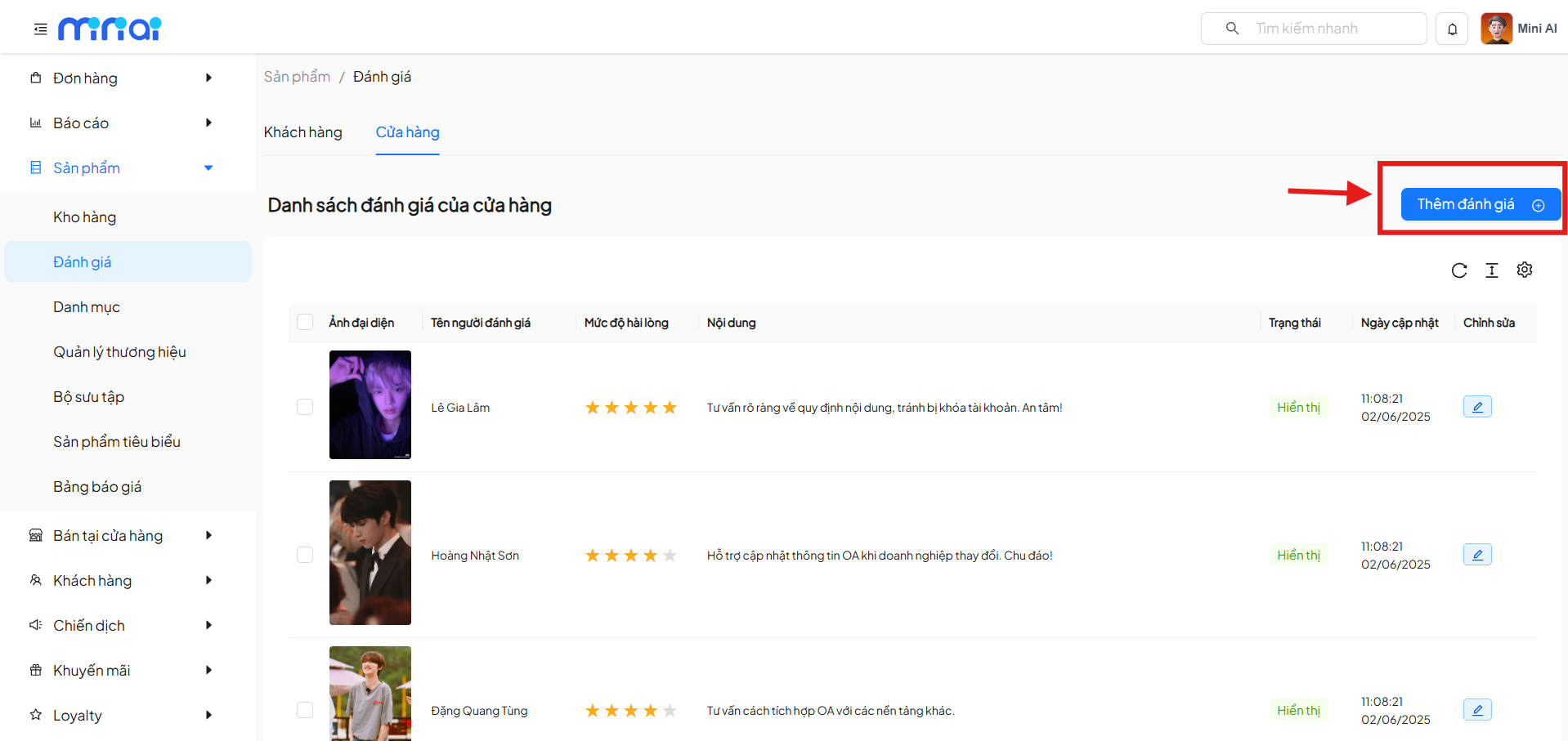
Task: Open Kho hàng in sidebar
Action: pyautogui.click(x=85, y=217)
